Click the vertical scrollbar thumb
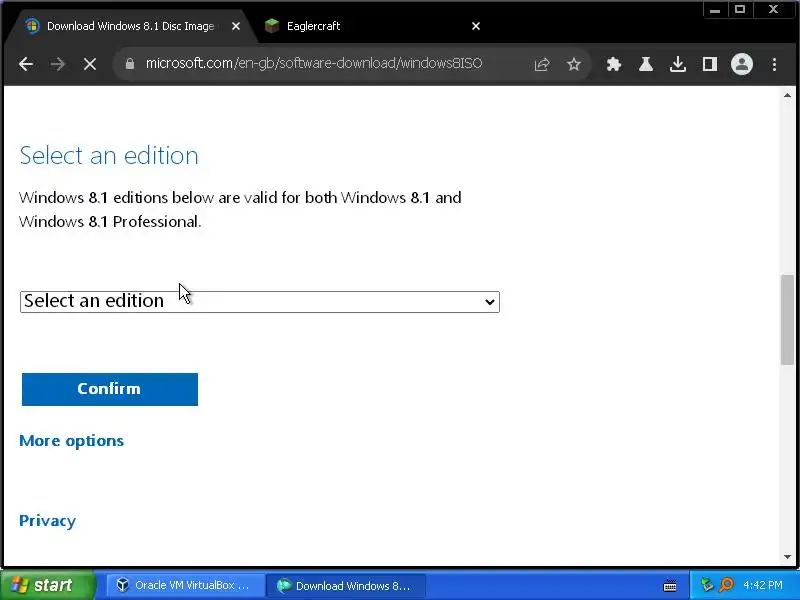Image resolution: width=800 pixels, height=600 pixels. pos(787,320)
